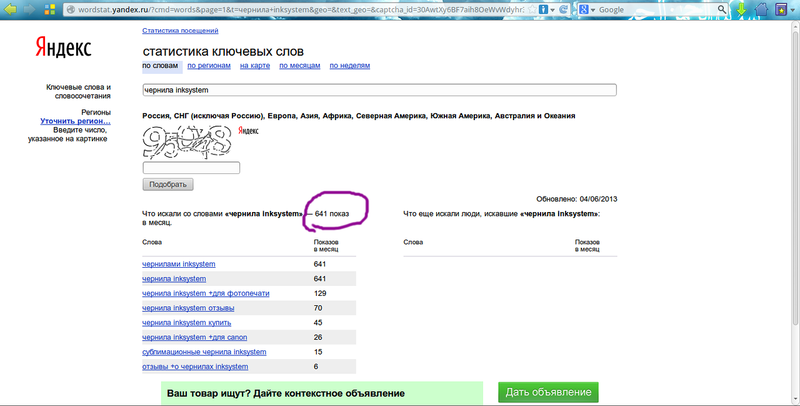
Task: Switch to the по месяцам tab
Action: click(x=299, y=66)
